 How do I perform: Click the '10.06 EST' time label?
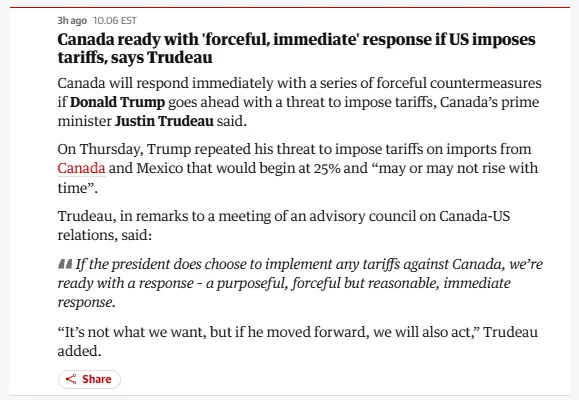coord(115,20)
